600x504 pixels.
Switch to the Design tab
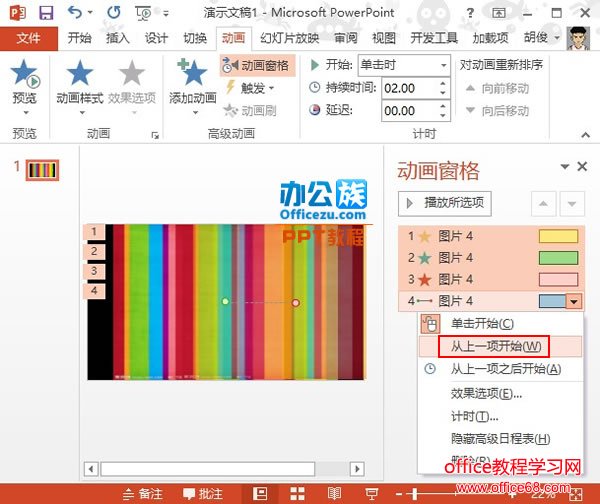(156, 38)
